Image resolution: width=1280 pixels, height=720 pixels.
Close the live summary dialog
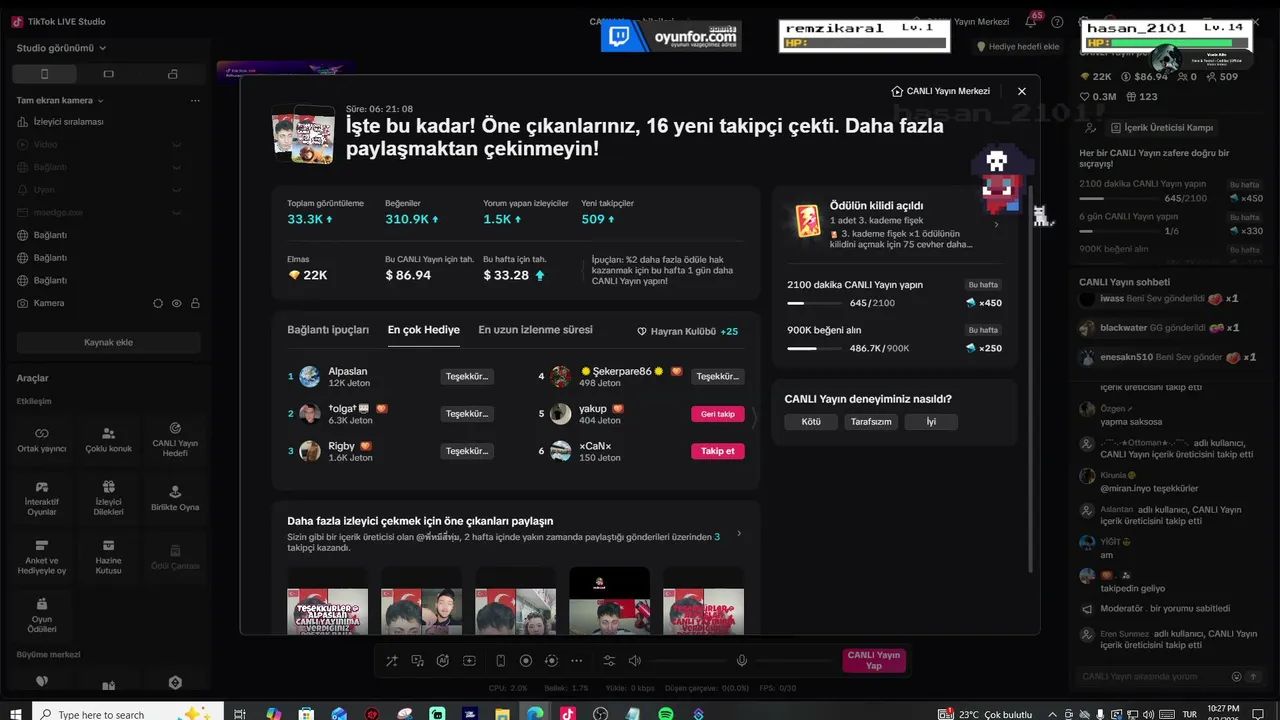pyautogui.click(x=1021, y=91)
